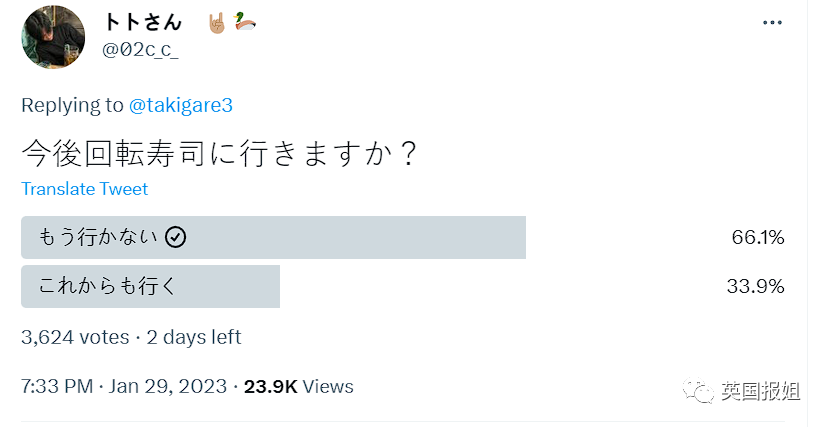The width and height of the screenshot is (827, 427).
Task: Click the checkmark icon on もう行かない
Action: point(175,237)
